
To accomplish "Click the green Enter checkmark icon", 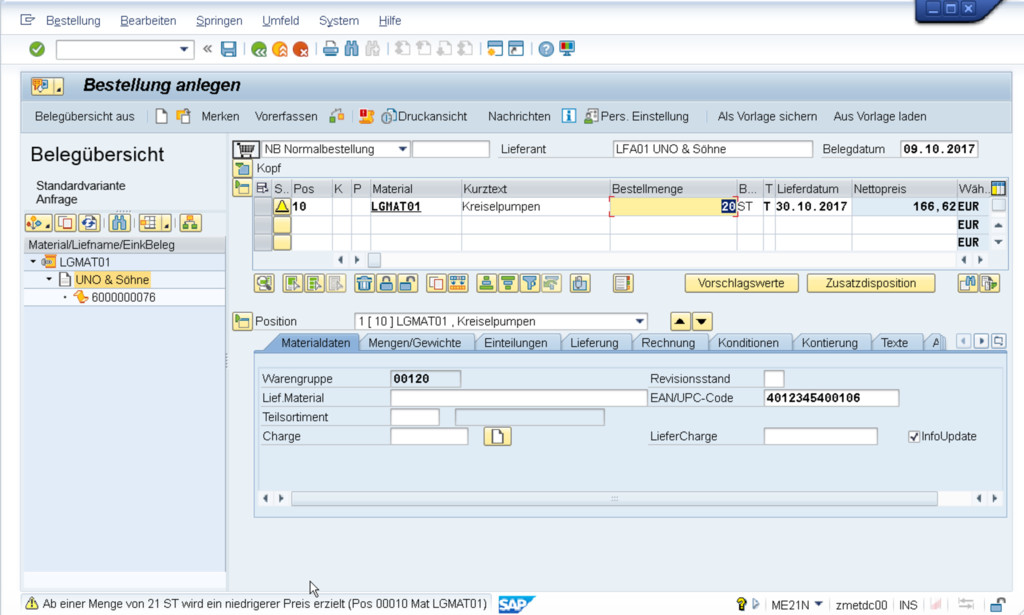I will pos(37,49).
